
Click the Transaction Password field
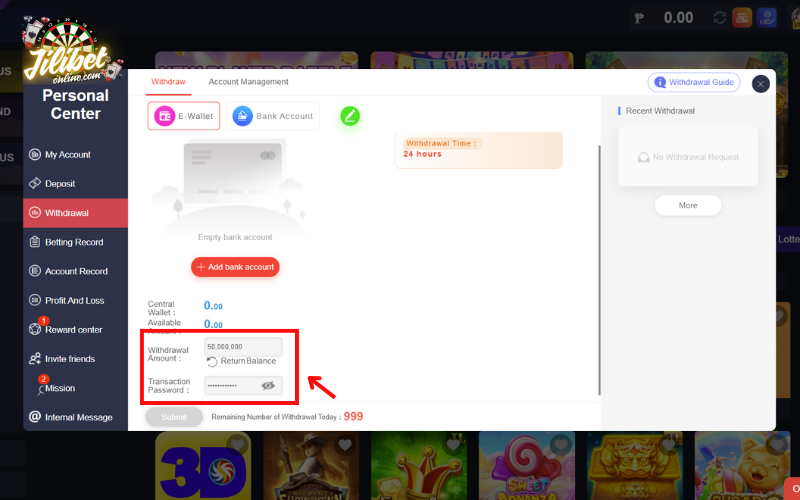coord(243,386)
